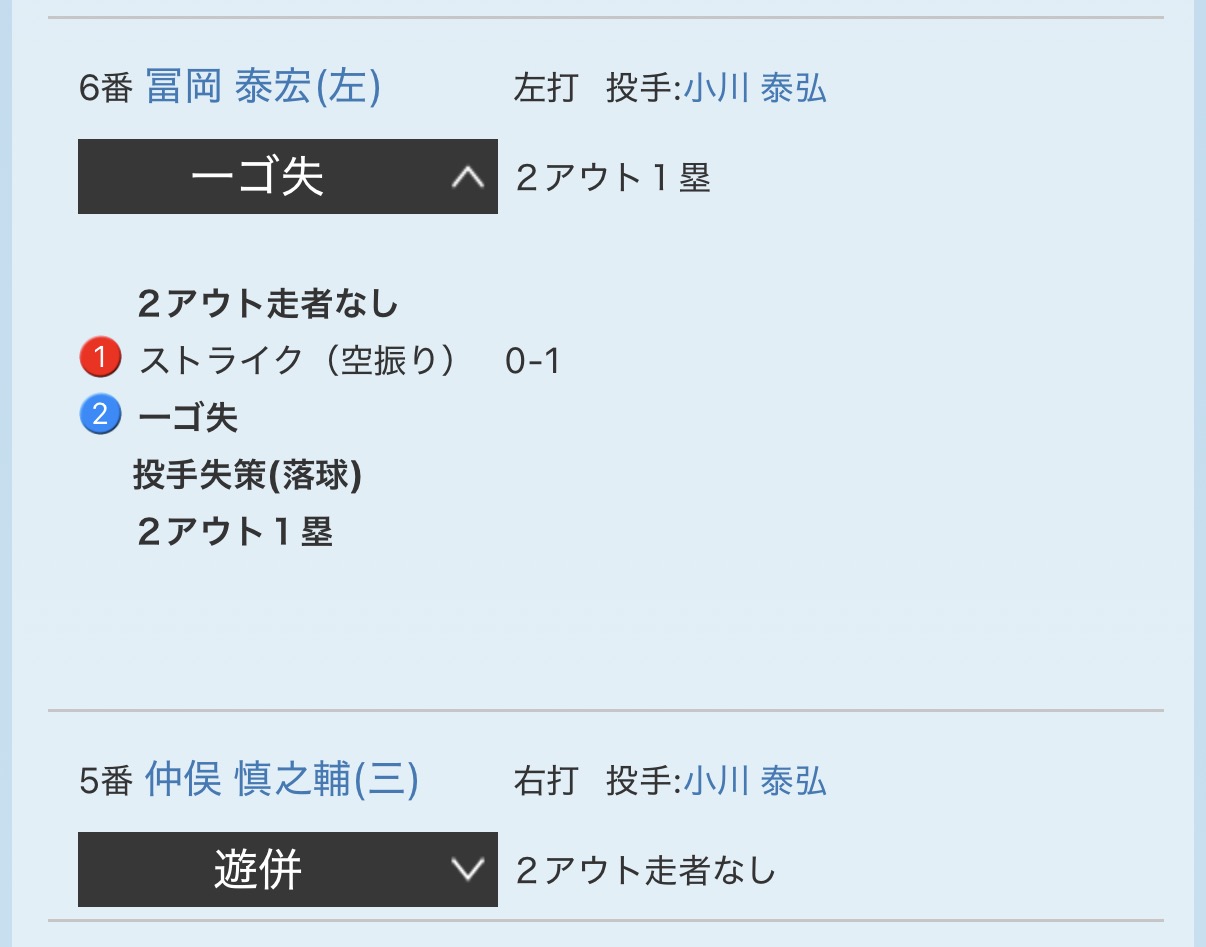Click the 右打 batting side label

545,781
